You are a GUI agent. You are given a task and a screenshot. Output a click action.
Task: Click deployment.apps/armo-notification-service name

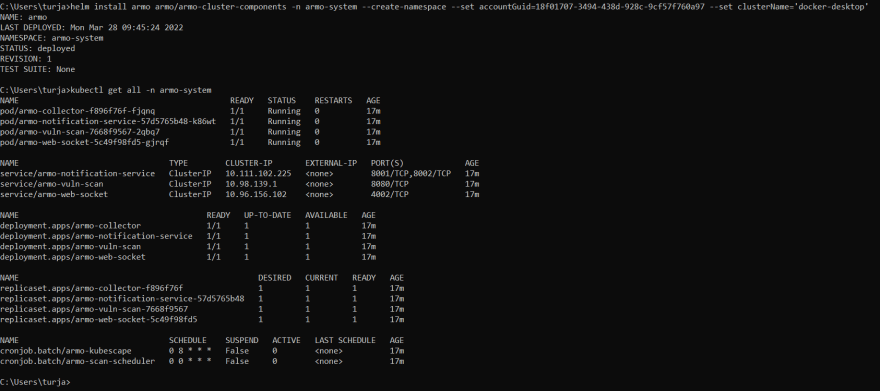pyautogui.click(x=96, y=236)
